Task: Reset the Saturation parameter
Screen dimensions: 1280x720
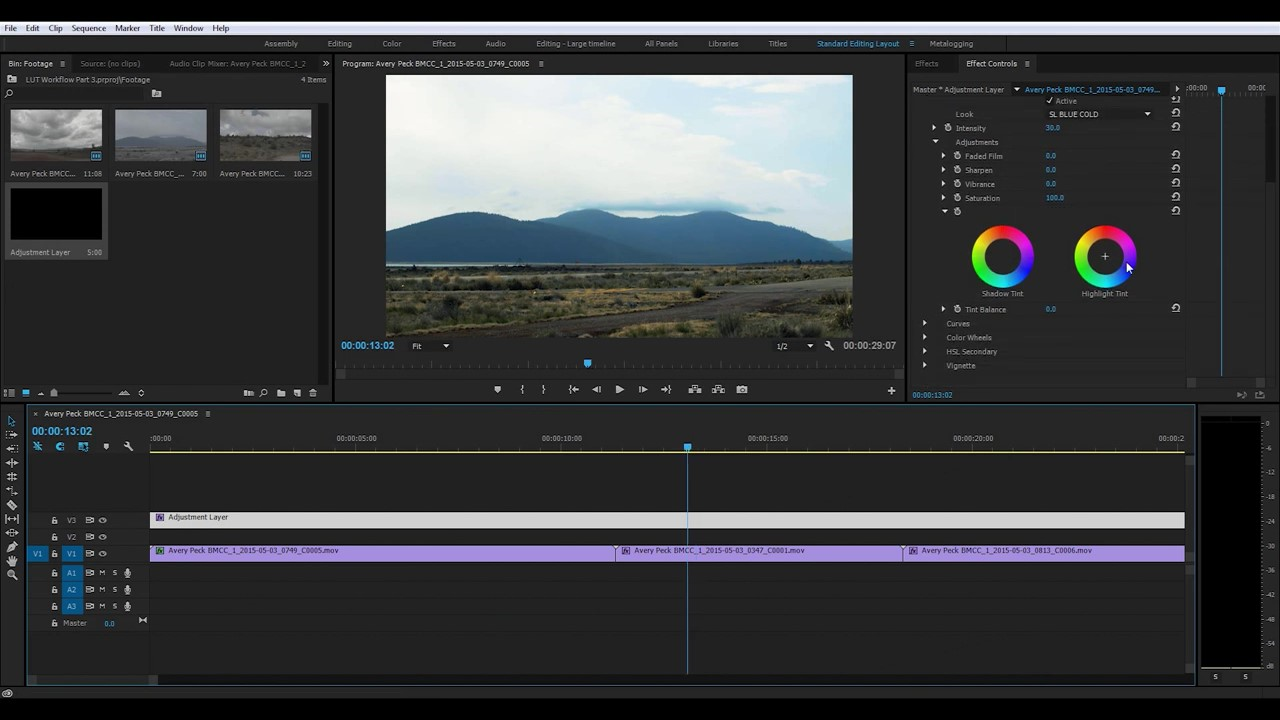Action: click(1176, 197)
